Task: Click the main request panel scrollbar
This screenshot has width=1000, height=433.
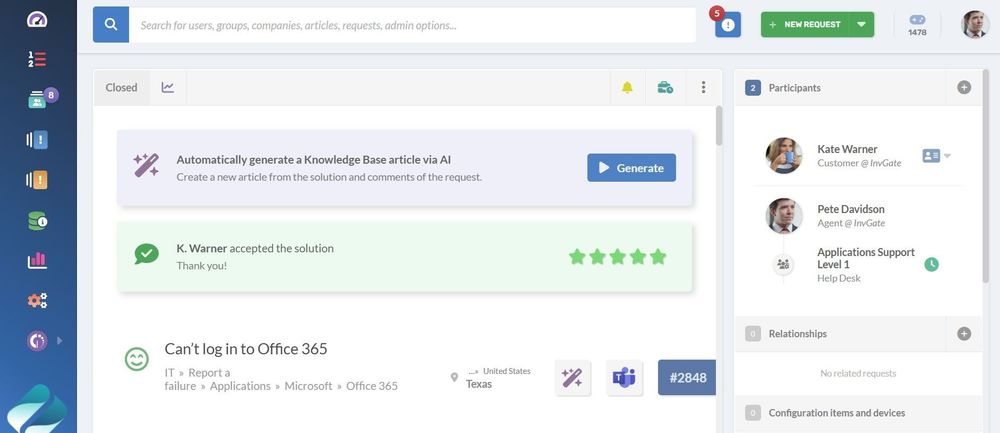Action: (x=719, y=126)
